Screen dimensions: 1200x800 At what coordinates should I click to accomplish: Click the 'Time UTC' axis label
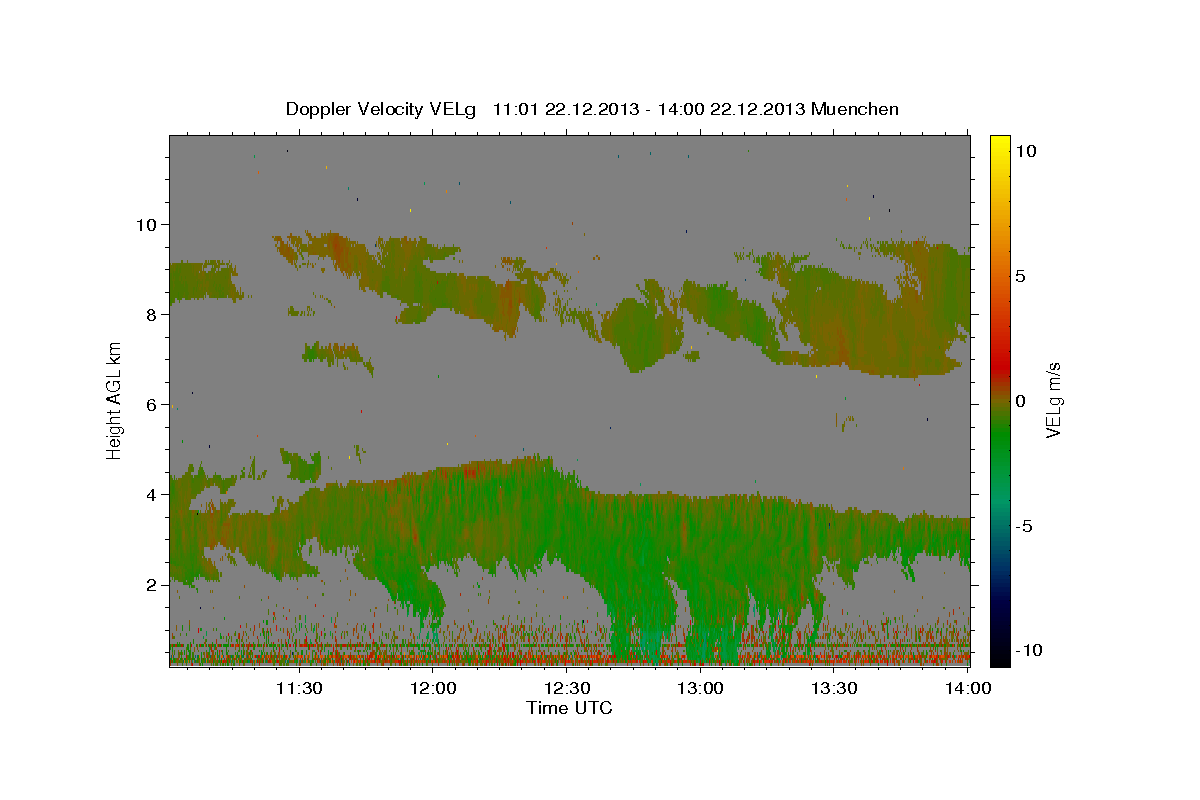coord(569,708)
